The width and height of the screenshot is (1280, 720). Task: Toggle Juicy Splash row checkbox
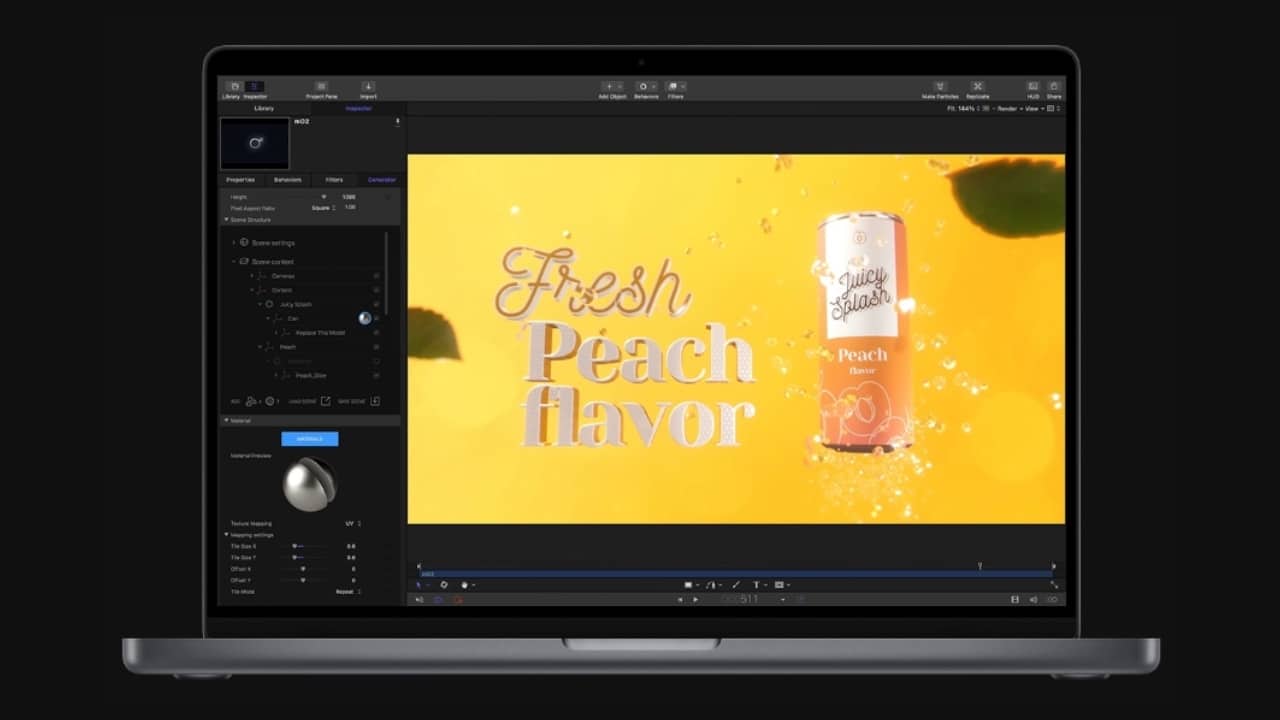pos(377,304)
